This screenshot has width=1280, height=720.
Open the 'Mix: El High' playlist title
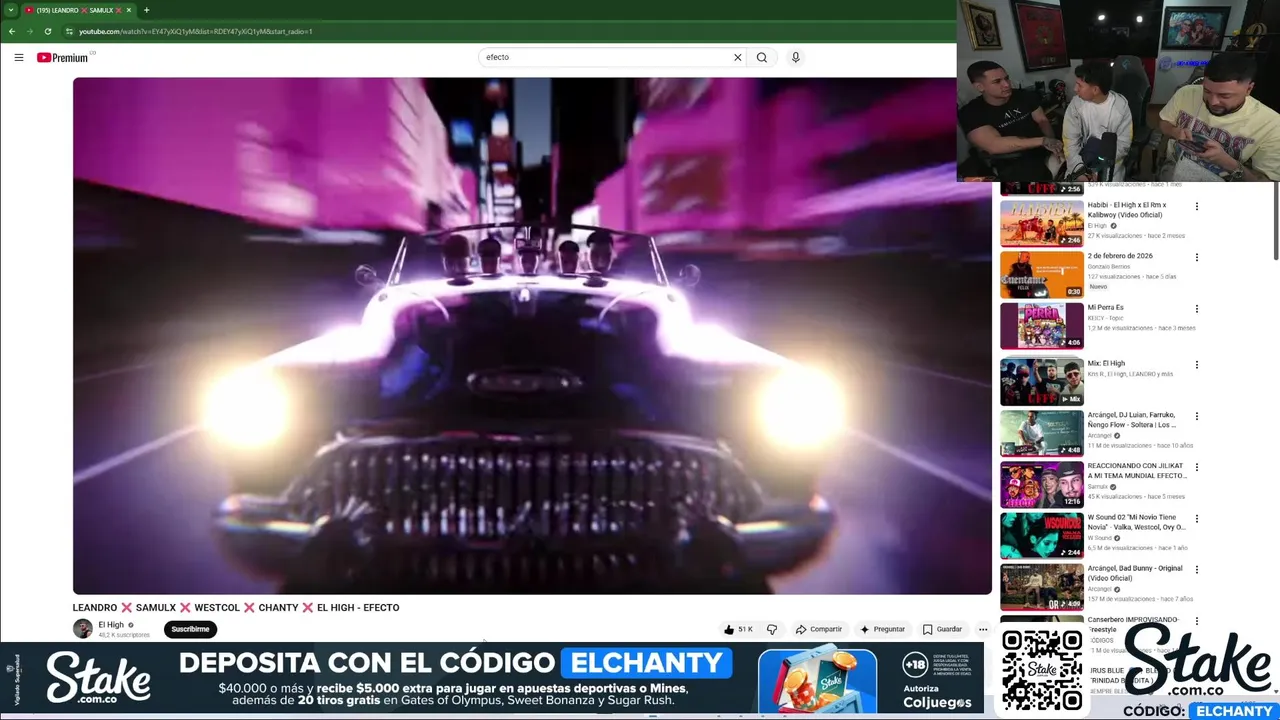1106,363
